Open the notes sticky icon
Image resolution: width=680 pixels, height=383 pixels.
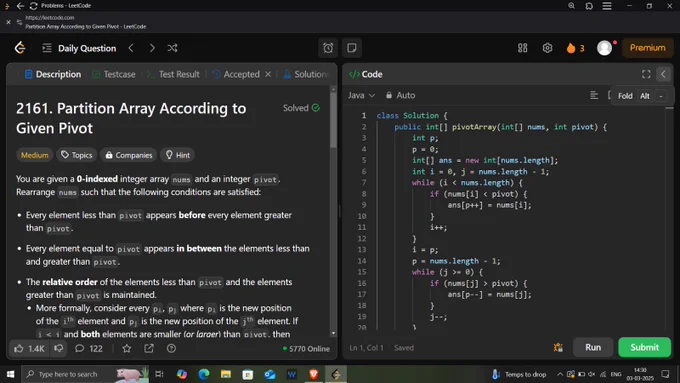(352, 48)
